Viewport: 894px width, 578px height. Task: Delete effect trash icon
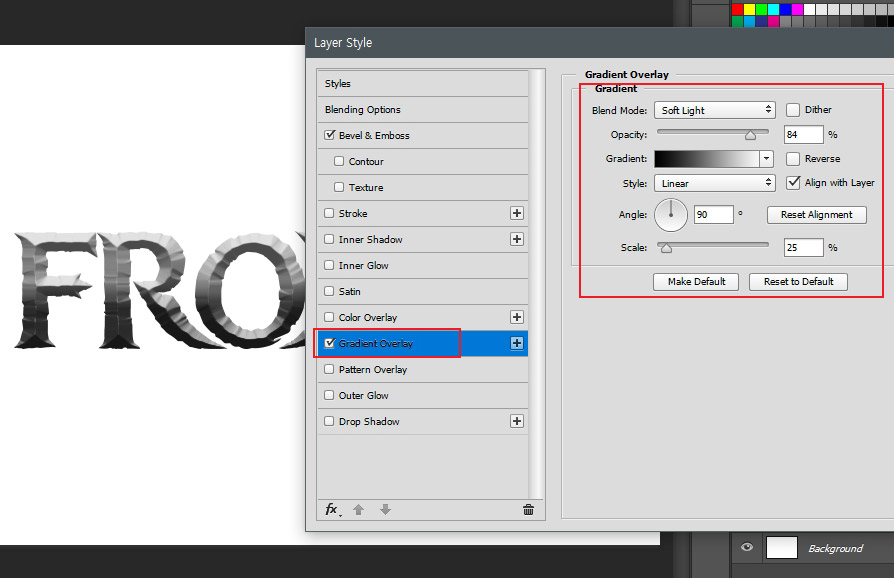pos(529,510)
